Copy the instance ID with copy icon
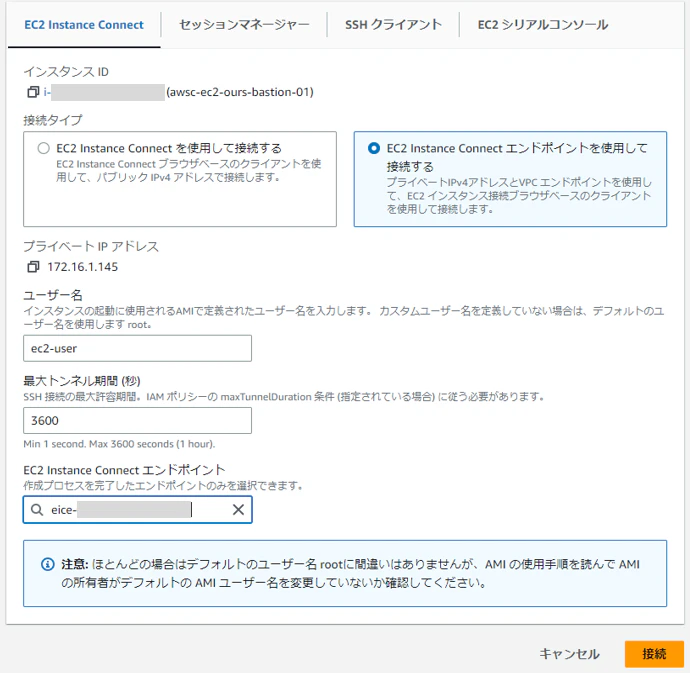The width and height of the screenshot is (690, 673). point(33,92)
